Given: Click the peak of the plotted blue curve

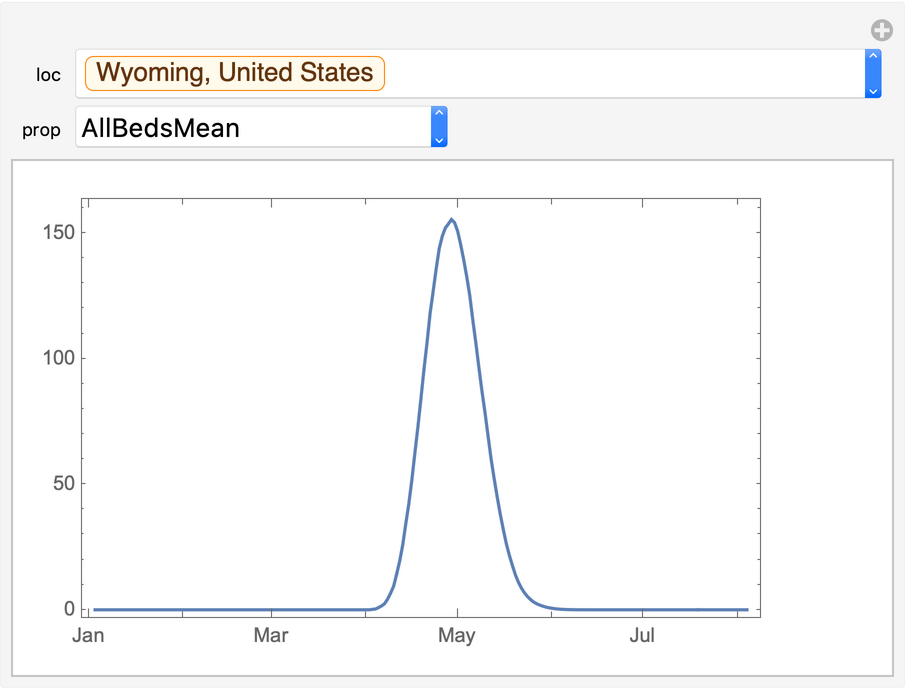Looking at the screenshot, I should [452, 220].
